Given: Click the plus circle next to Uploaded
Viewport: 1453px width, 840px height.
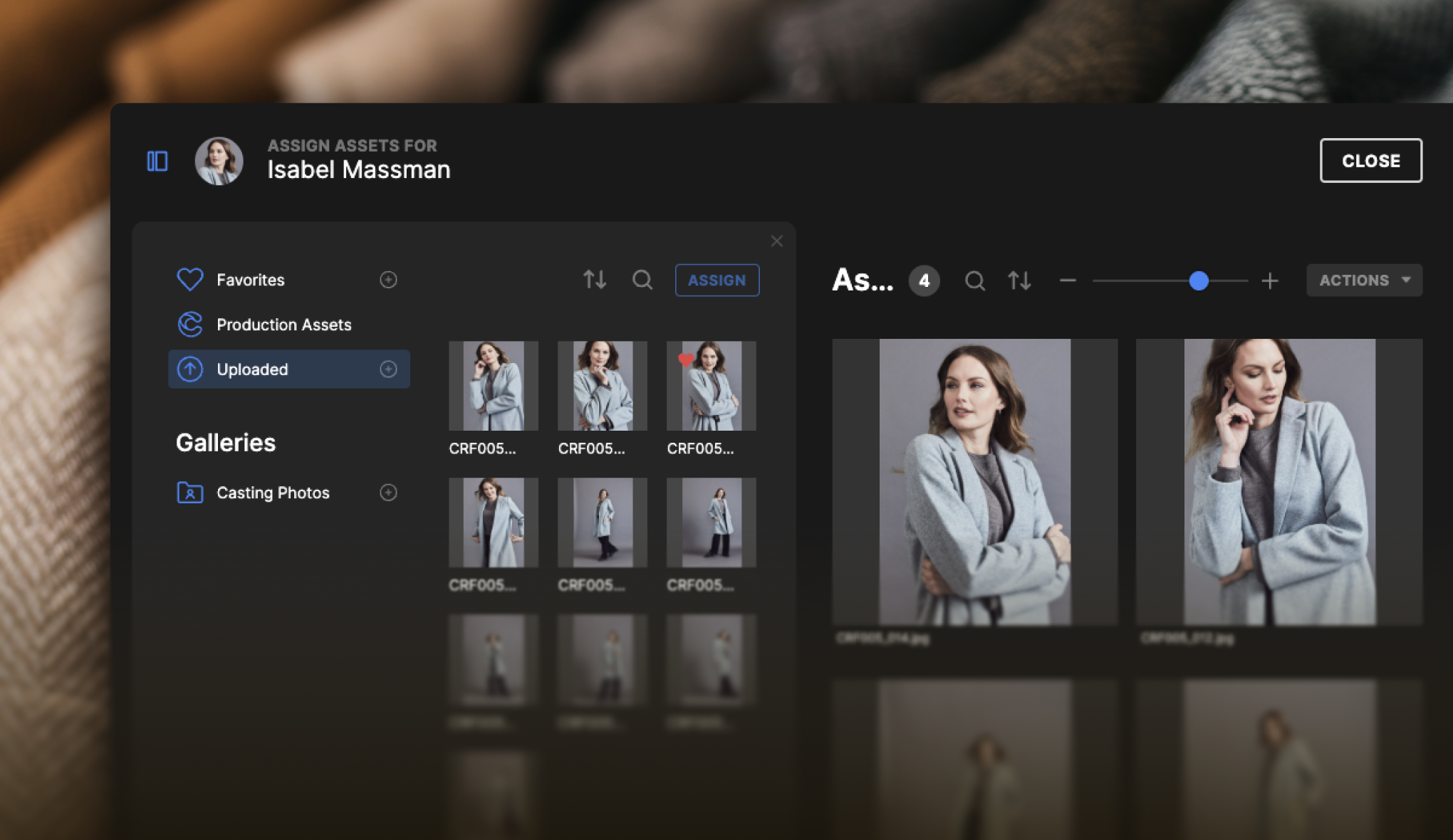Looking at the screenshot, I should (388, 369).
